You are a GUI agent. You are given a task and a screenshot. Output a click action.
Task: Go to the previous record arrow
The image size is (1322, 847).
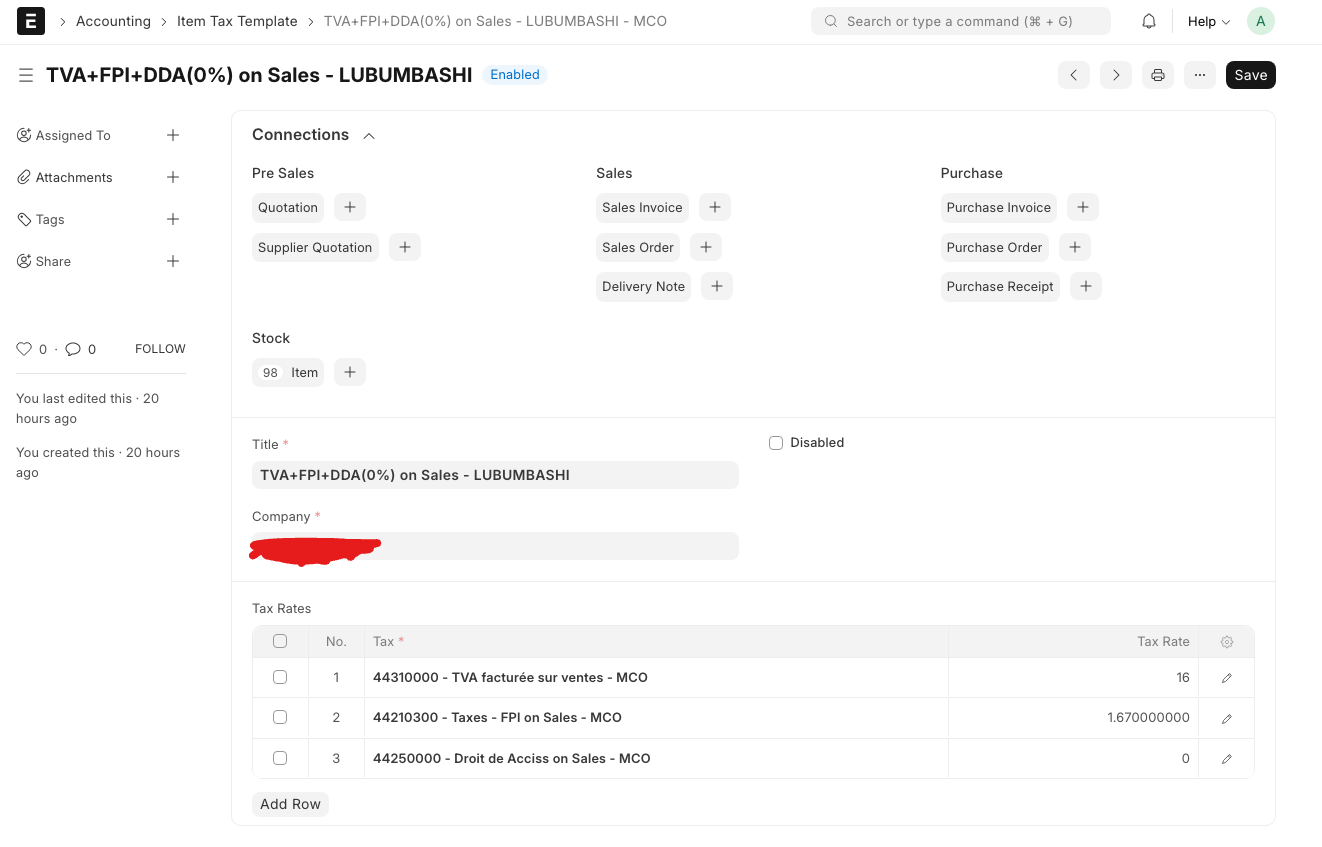click(1073, 75)
